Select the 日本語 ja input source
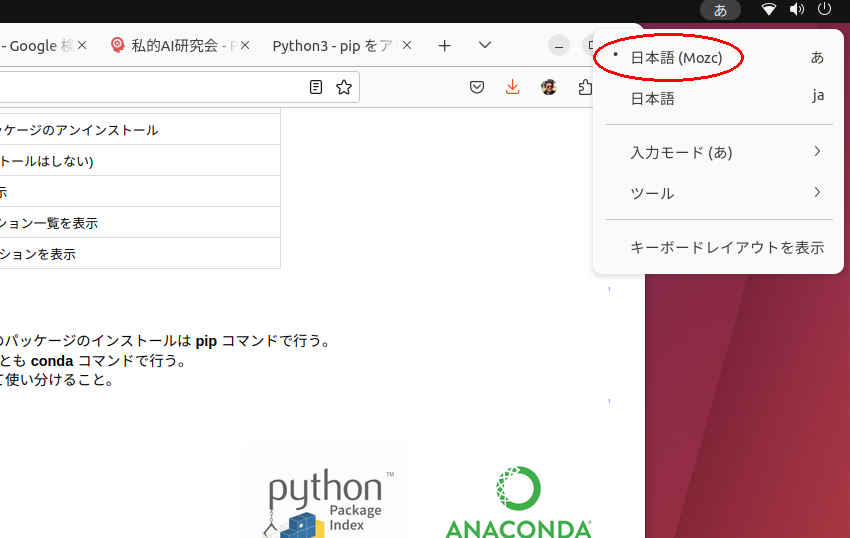850x538 pixels. click(x=652, y=98)
